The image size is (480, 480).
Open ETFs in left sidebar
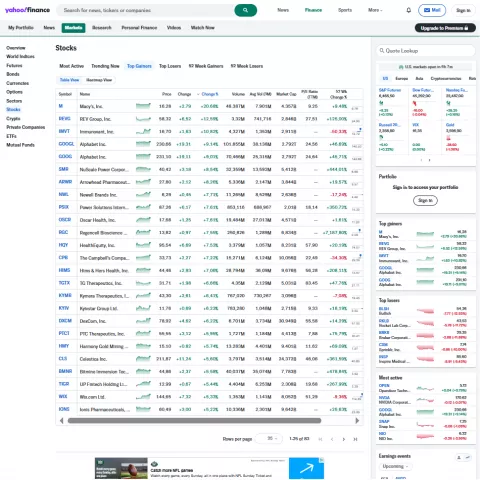click(x=11, y=136)
